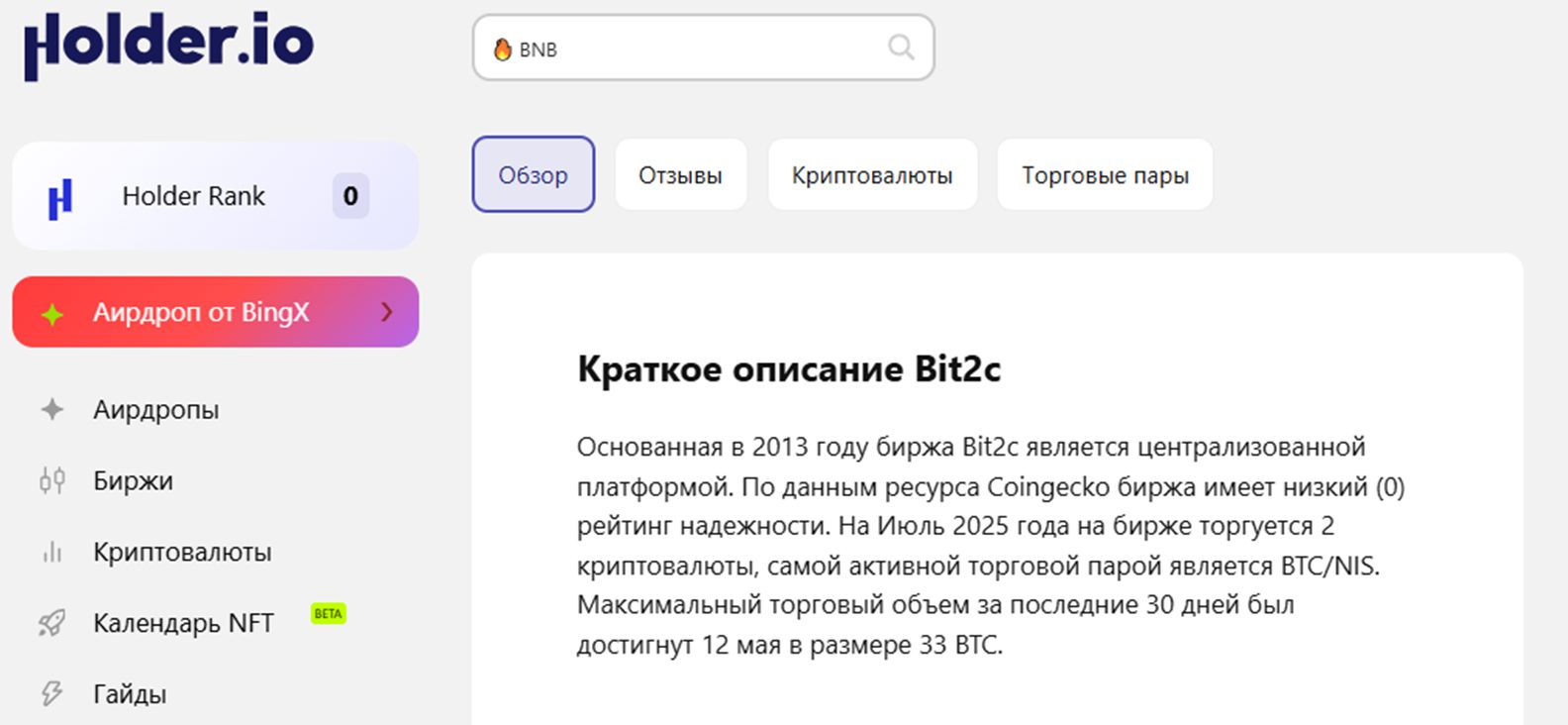Switch to the Криптовалюты tab

pyautogui.click(x=872, y=175)
